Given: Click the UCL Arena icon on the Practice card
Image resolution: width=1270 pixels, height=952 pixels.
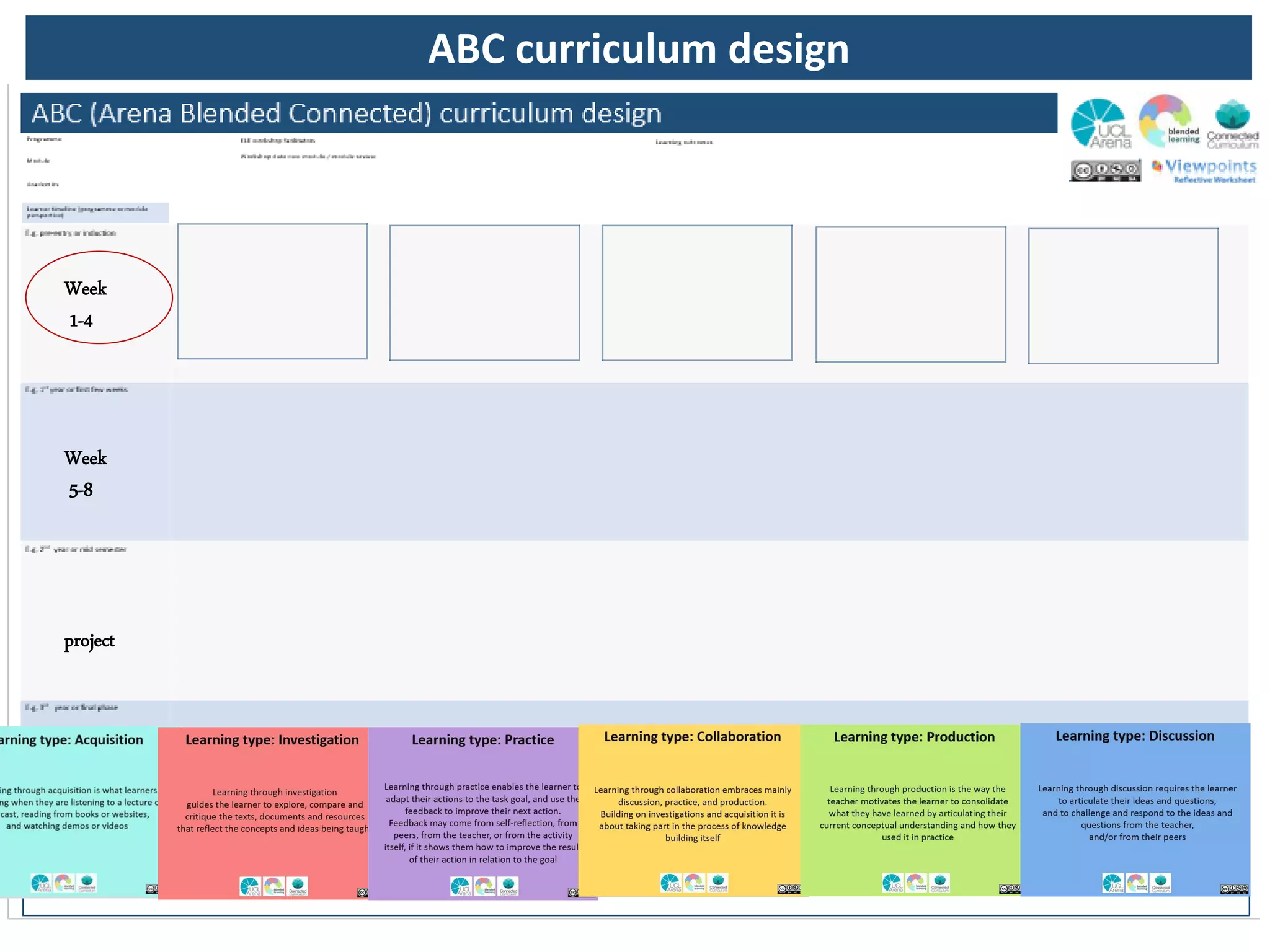Looking at the screenshot, I should tap(461, 886).
